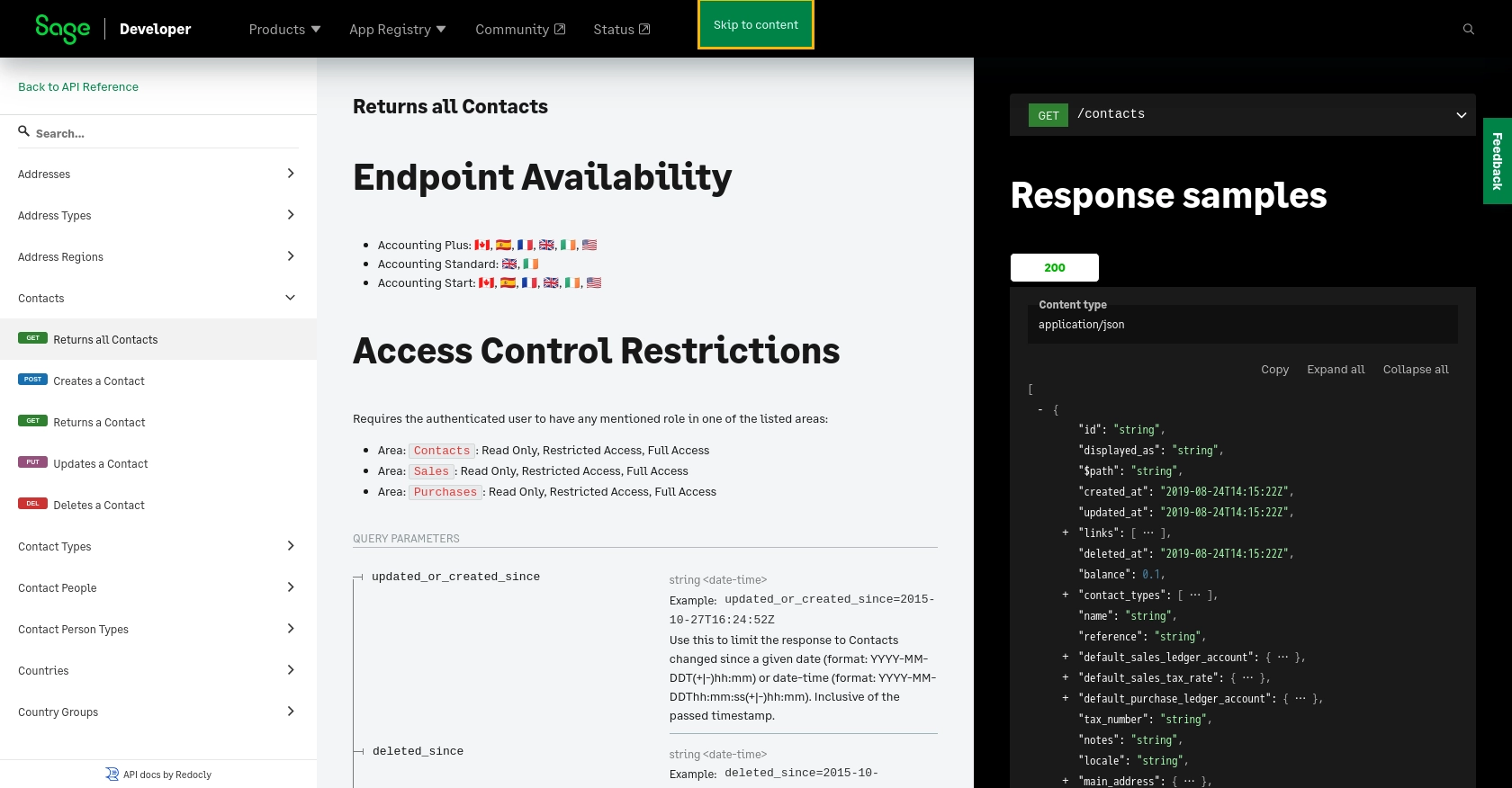This screenshot has height=788, width=1512.
Task: Click Skip to content button
Action: (756, 25)
